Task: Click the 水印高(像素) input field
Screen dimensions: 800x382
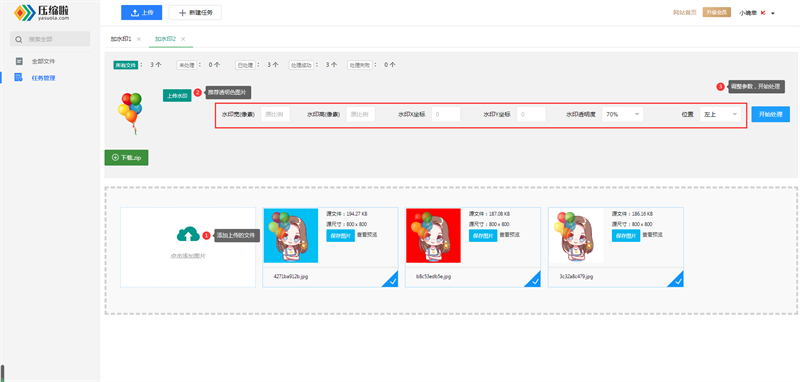Action: tap(360, 115)
